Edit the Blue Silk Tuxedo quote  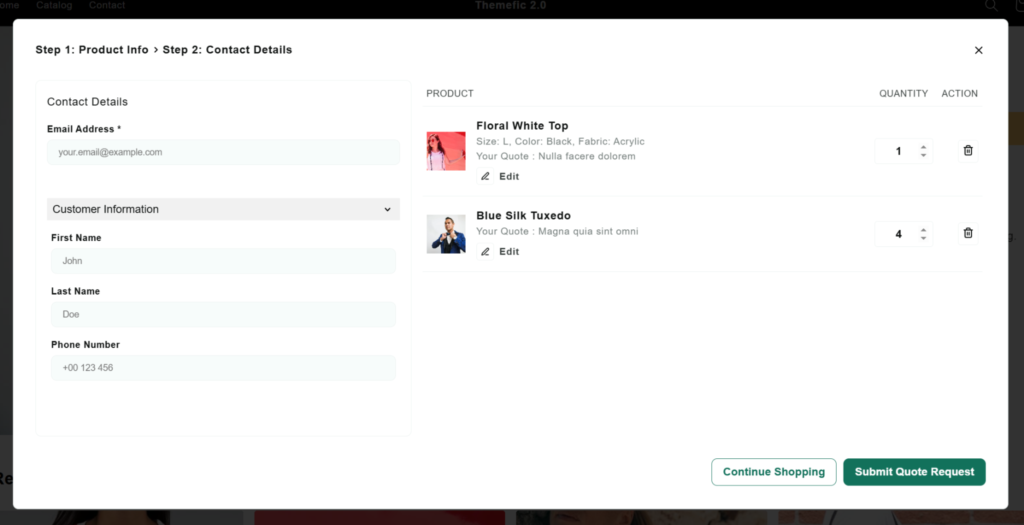500,252
